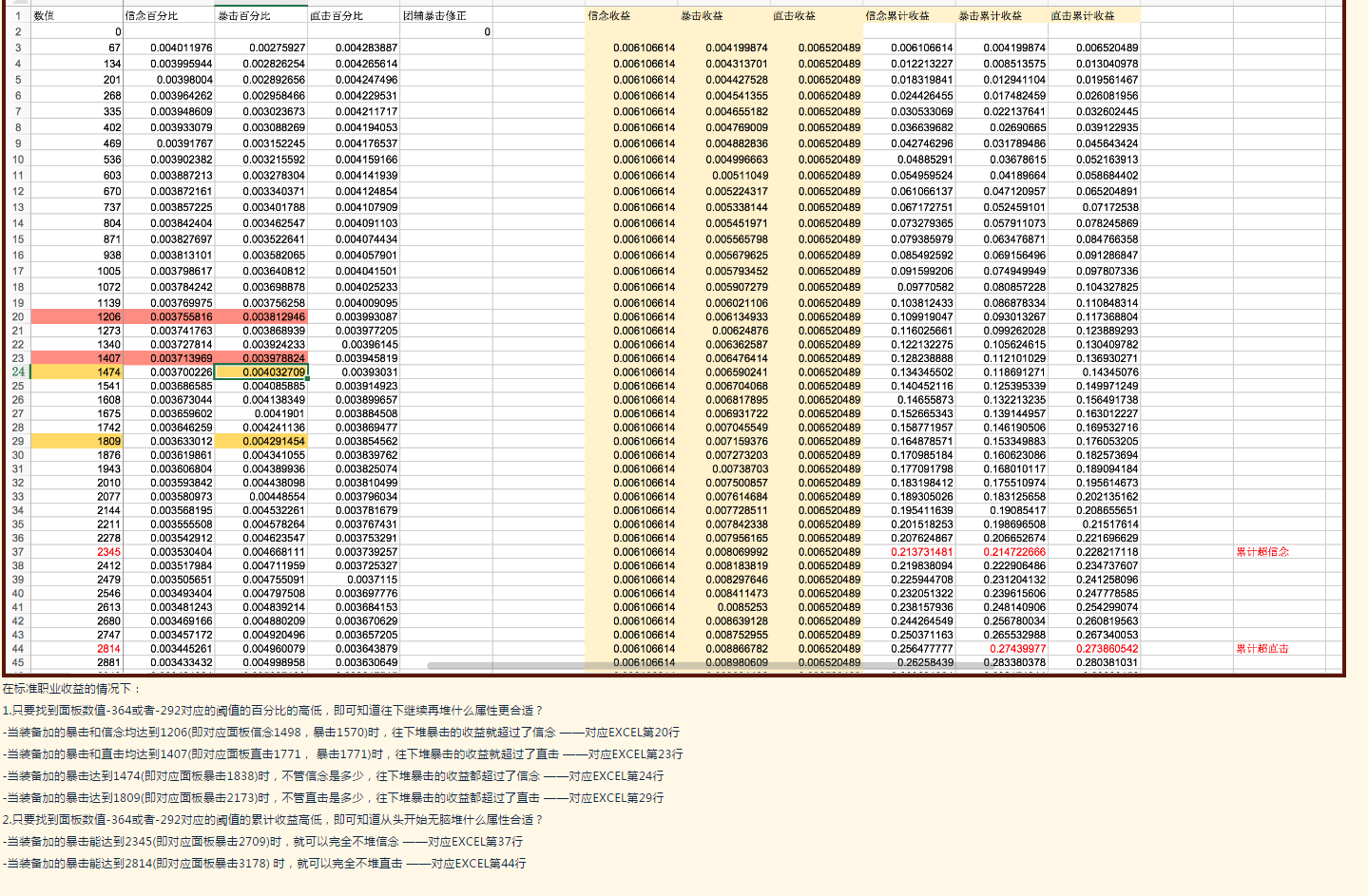Select the 团辅暴击修正 header cell
The width and height of the screenshot is (1368, 896).
pos(446,15)
